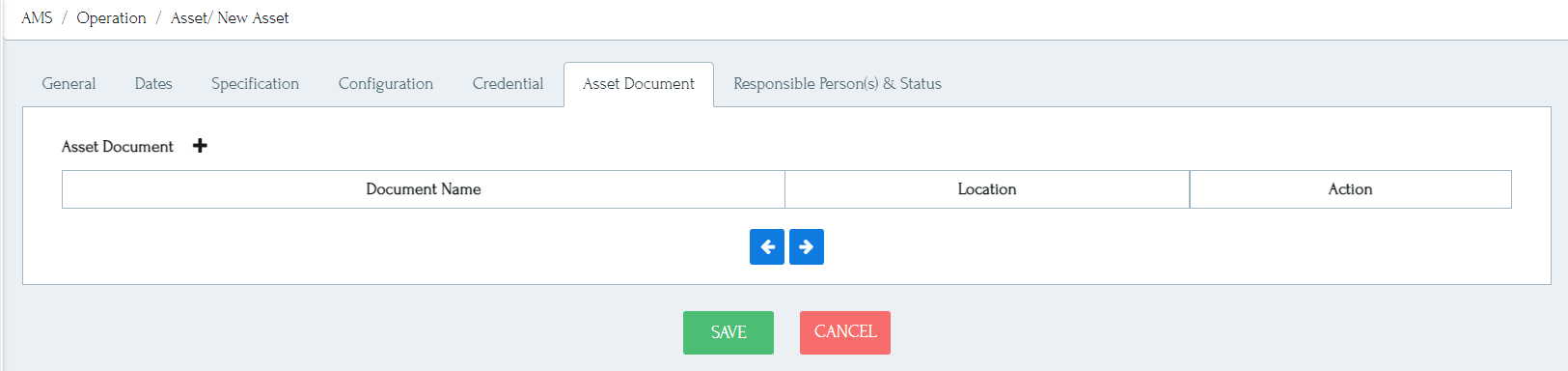Screen dimensions: 1568x371
Task: Open Responsible Person(s) & Status tab
Action: [x=838, y=84]
